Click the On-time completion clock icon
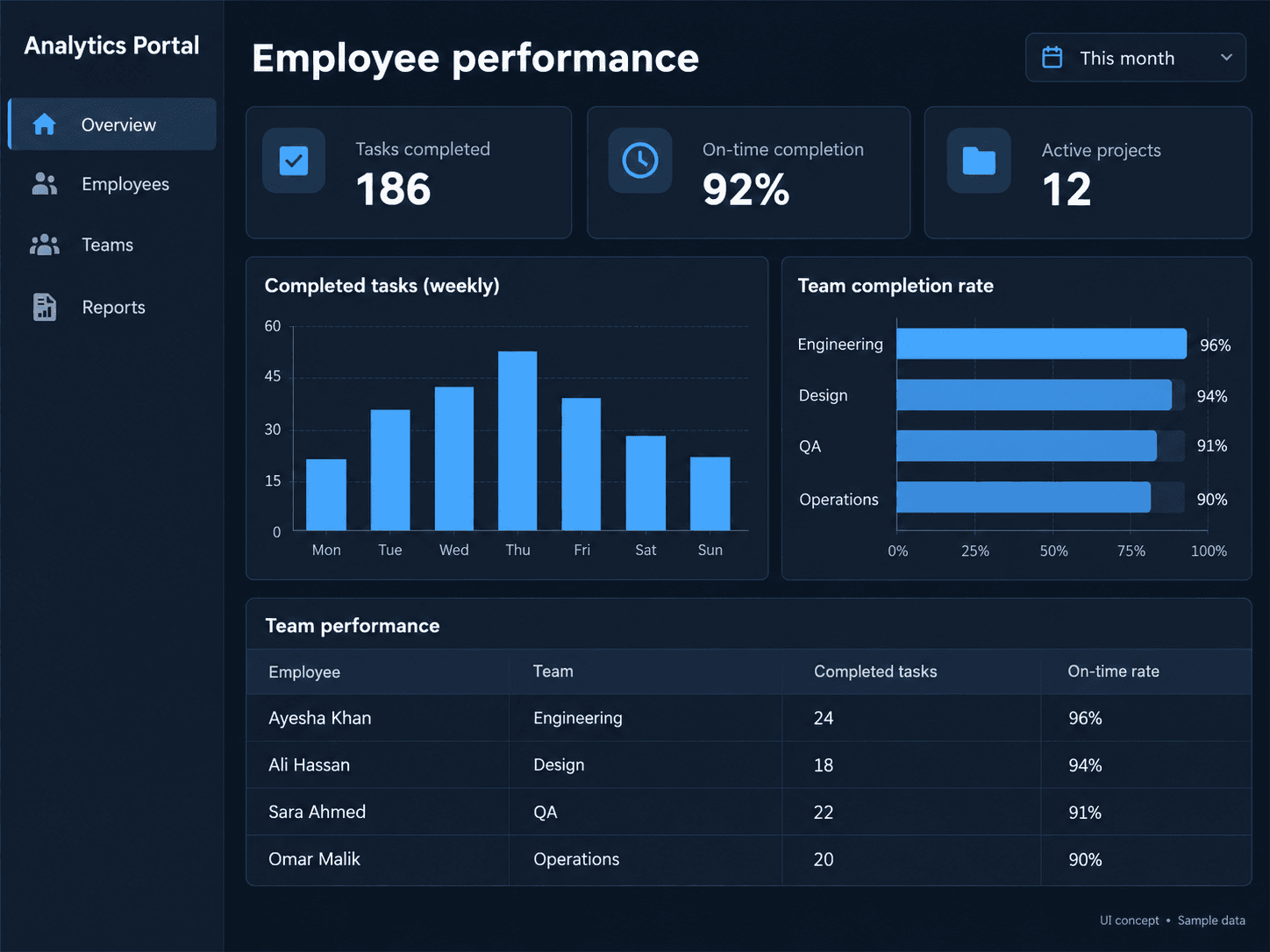1270x952 pixels. click(640, 160)
